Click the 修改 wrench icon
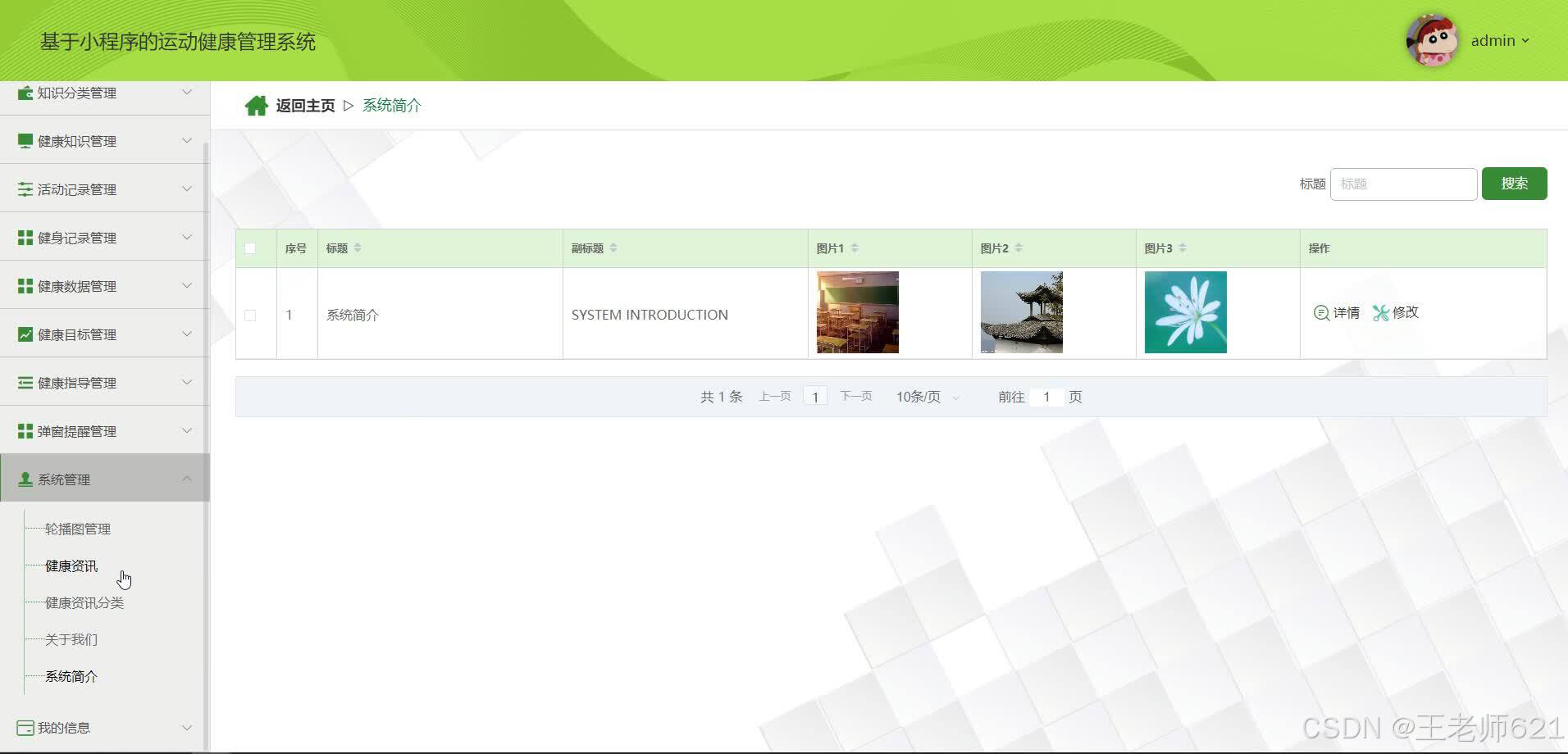The image size is (1568, 754). (1381, 313)
